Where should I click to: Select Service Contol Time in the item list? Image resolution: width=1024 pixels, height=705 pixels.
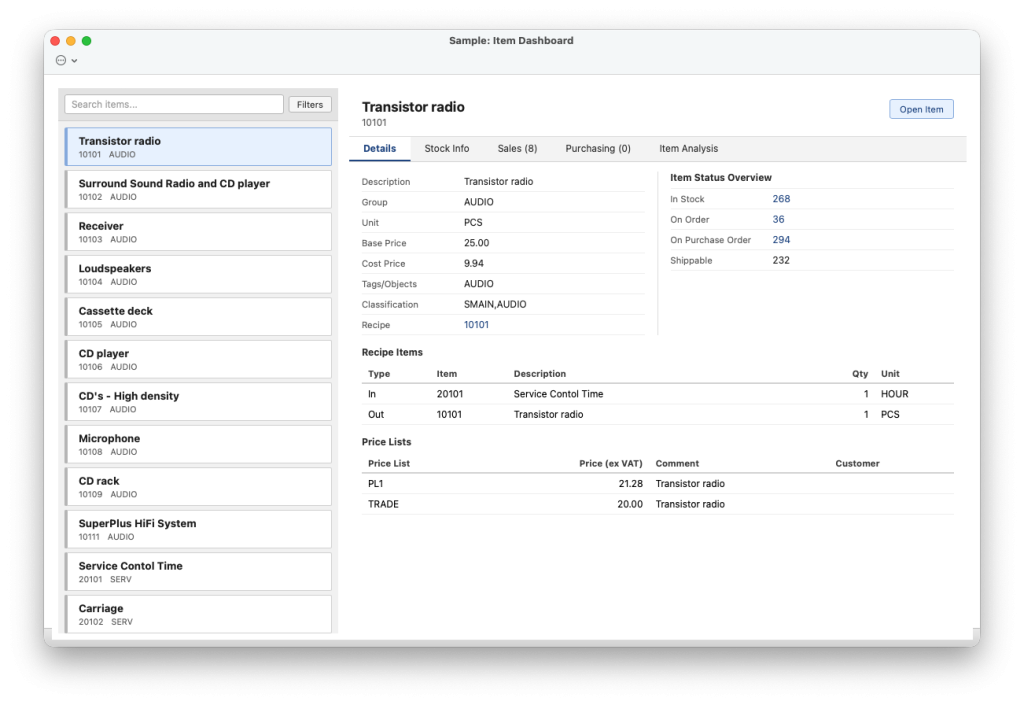[199, 571]
